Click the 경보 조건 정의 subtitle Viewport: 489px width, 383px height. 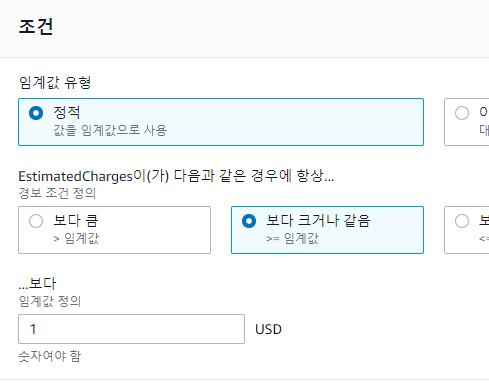tap(57, 193)
